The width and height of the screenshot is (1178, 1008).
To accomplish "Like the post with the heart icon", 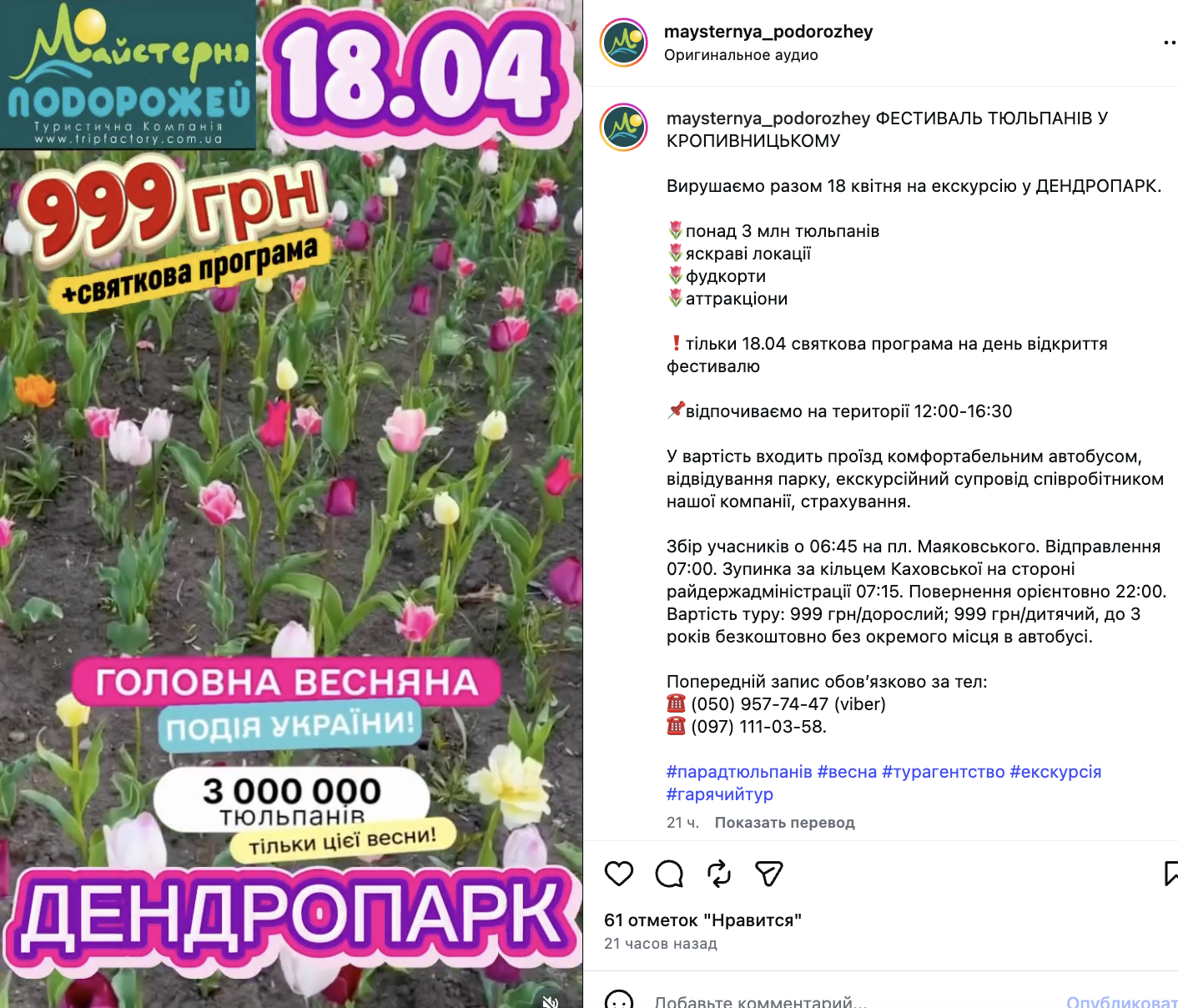I will pyautogui.click(x=619, y=874).
